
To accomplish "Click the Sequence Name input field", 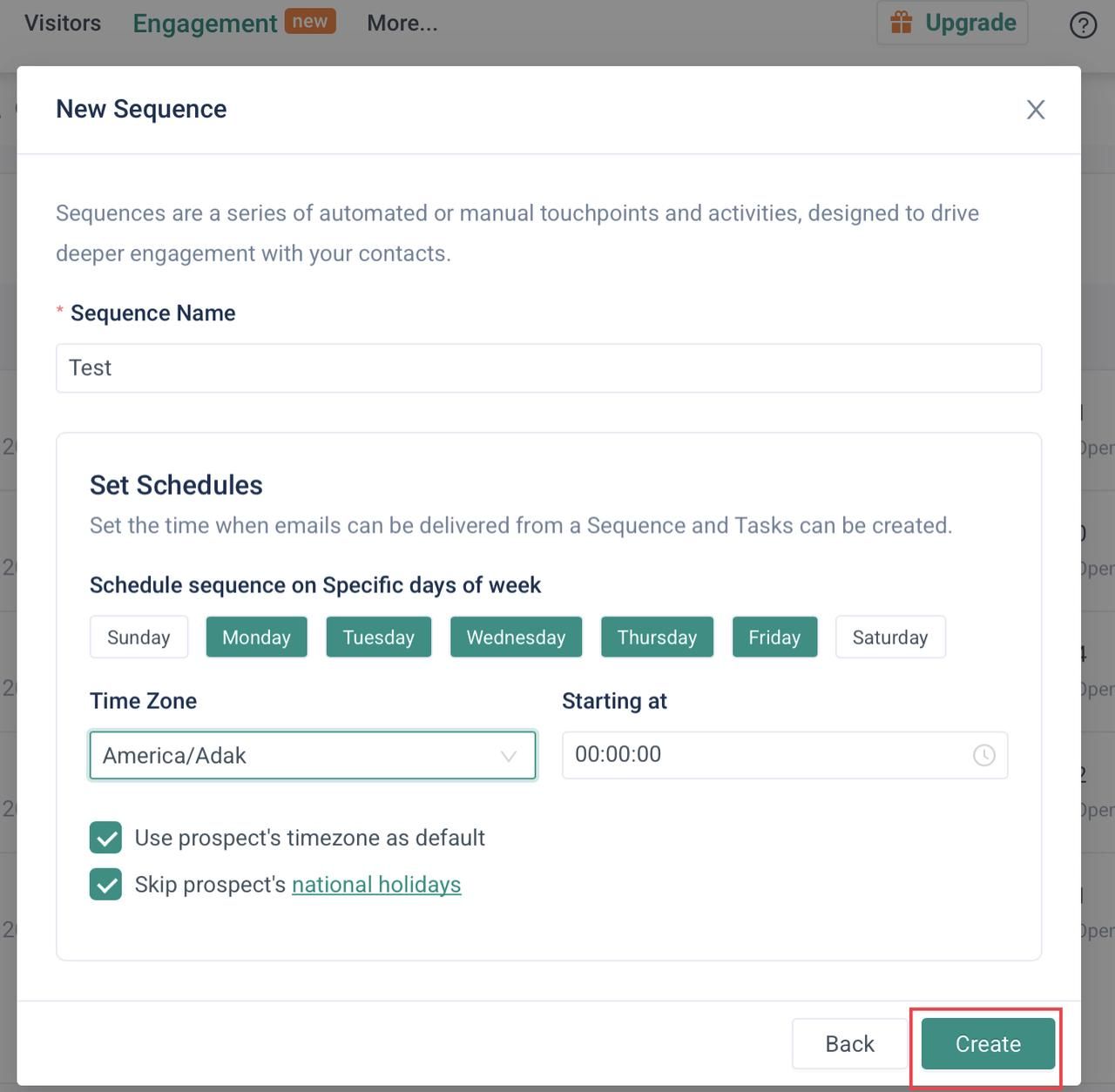I will [x=549, y=368].
